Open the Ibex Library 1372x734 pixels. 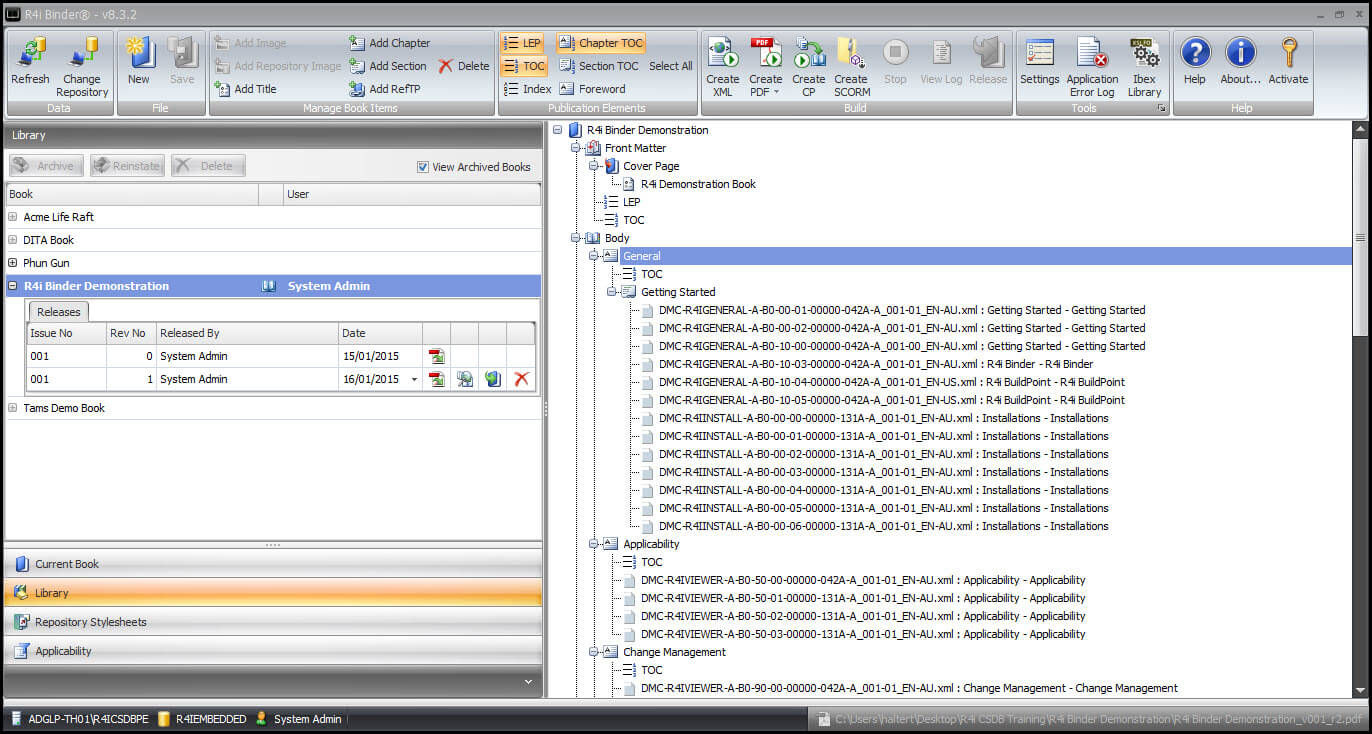(1144, 67)
